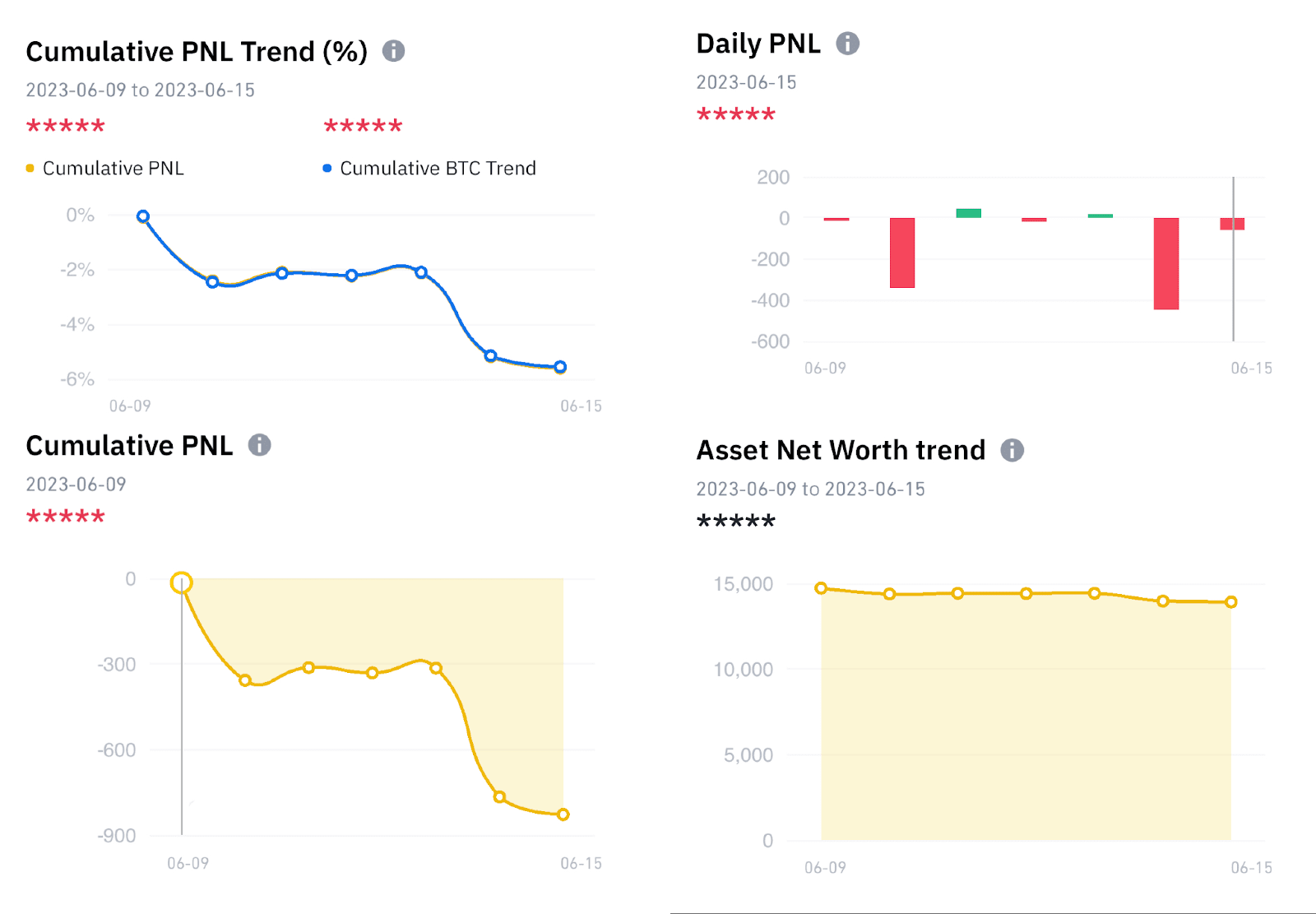The width and height of the screenshot is (1316, 914).
Task: Click the large red Daily PNL bar near -450
Action: (x=1165, y=263)
